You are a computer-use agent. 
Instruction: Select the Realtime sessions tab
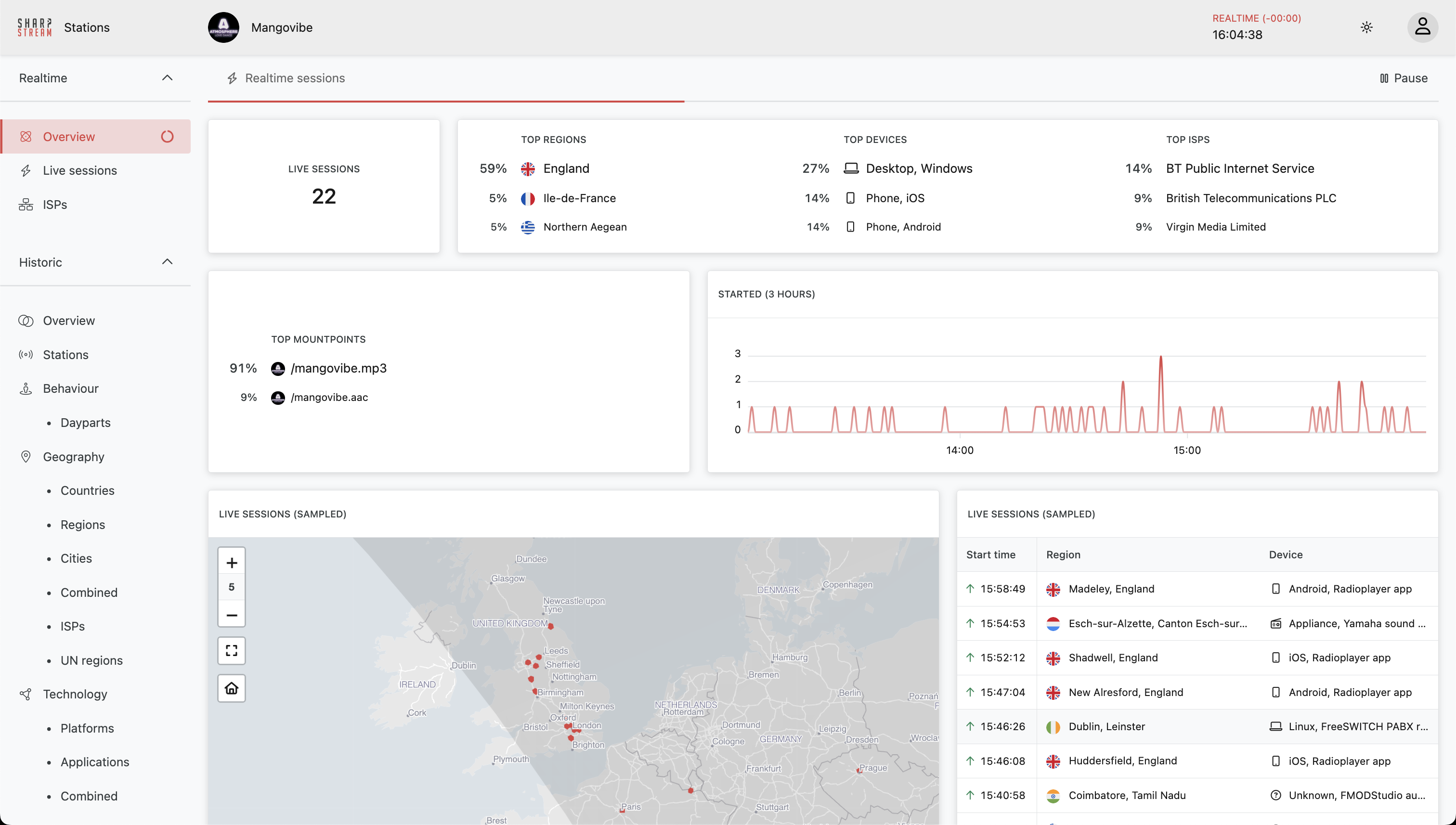click(295, 78)
